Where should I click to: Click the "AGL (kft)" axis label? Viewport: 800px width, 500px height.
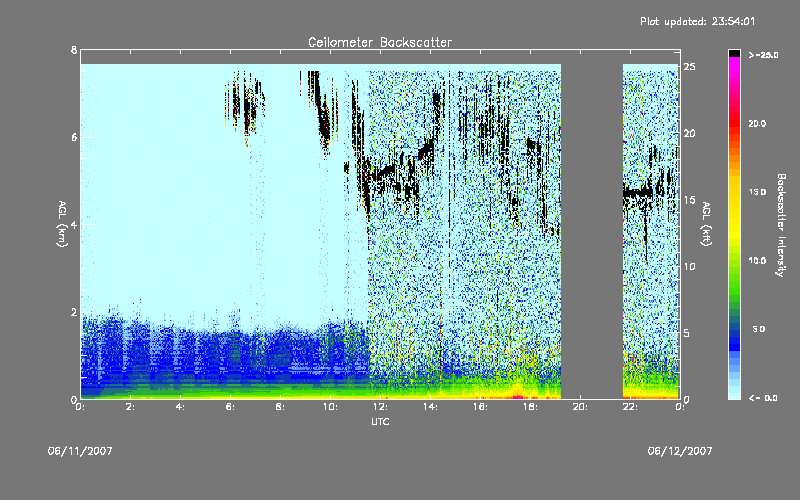pyautogui.click(x=706, y=224)
